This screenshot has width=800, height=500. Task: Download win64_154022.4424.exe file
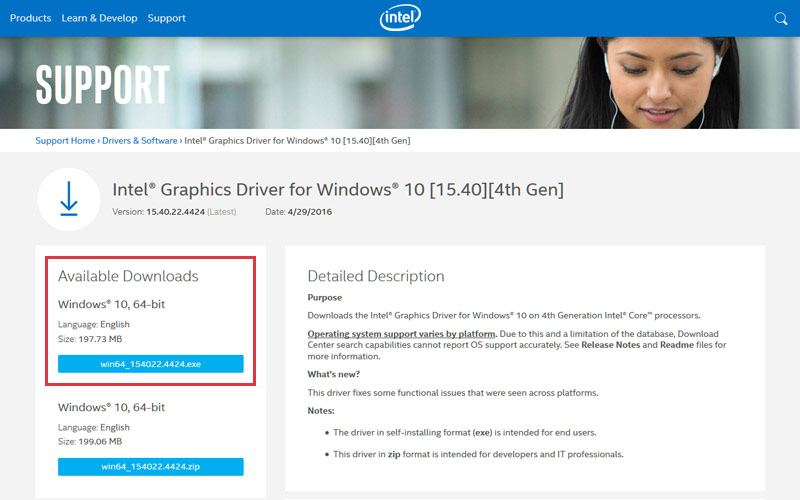[151, 364]
